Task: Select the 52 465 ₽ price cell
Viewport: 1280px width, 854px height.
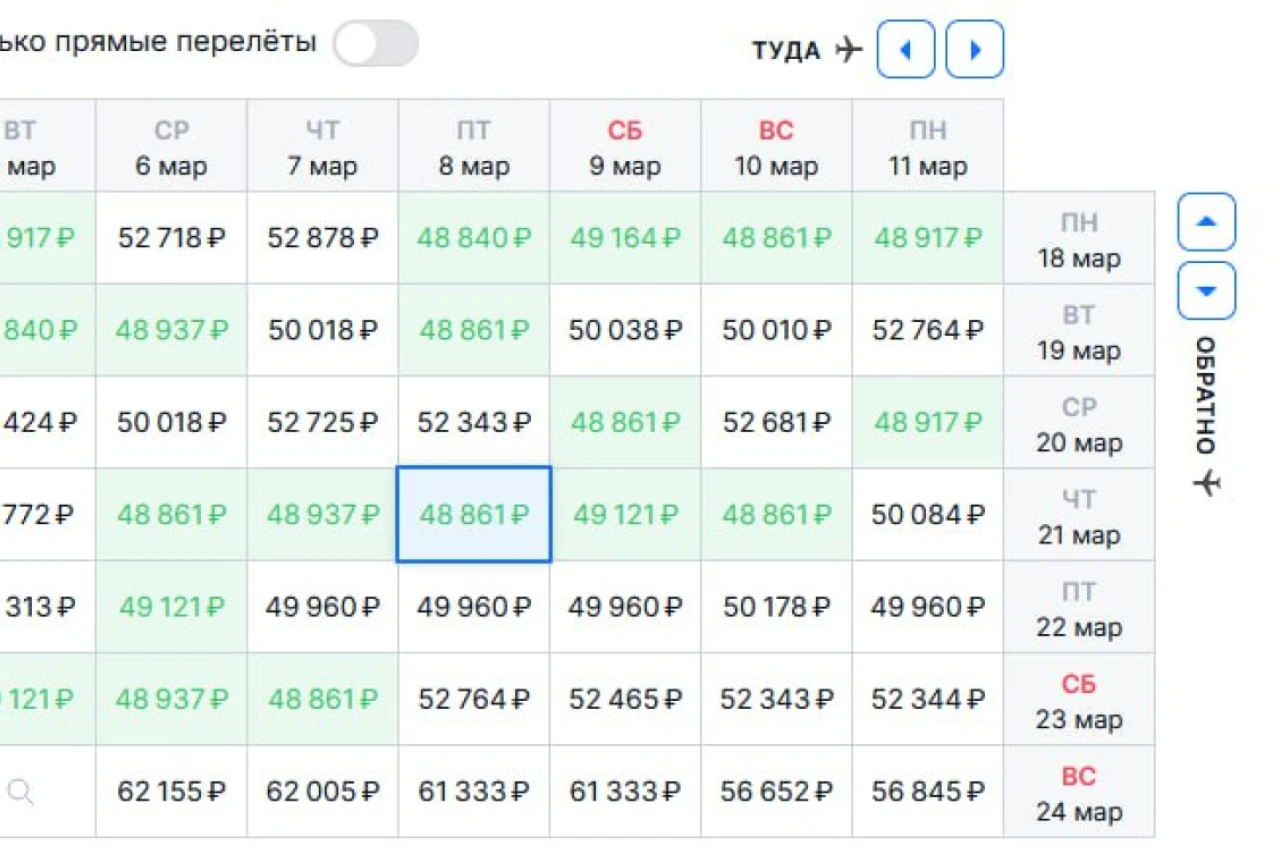Action: coord(625,699)
